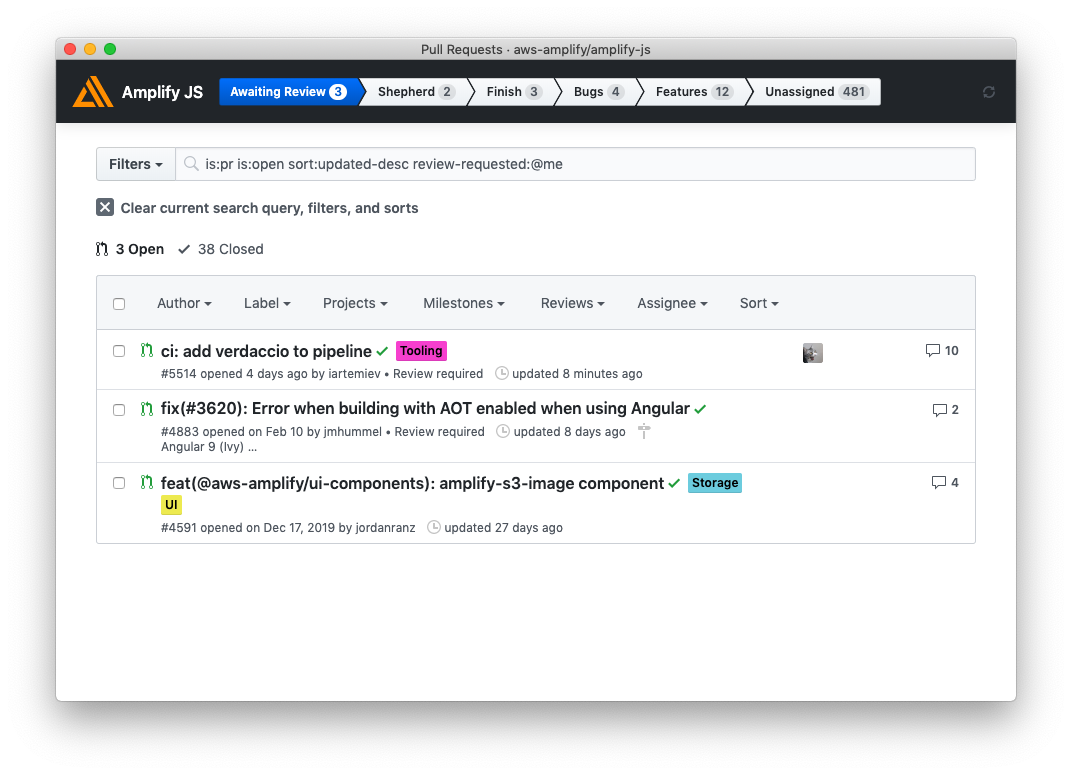Viewport: 1072px width, 775px height.
Task: Click the pull request icon beside 3 Open
Action: click(x=102, y=249)
